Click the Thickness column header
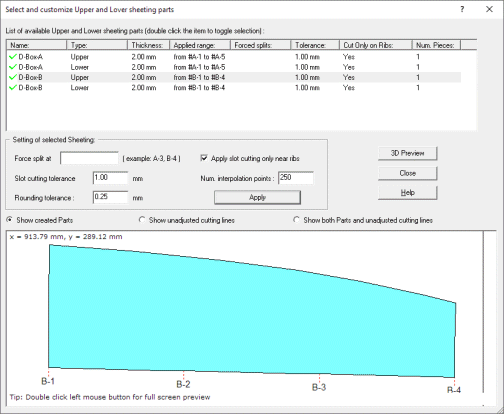The image size is (504, 414). coord(148,45)
